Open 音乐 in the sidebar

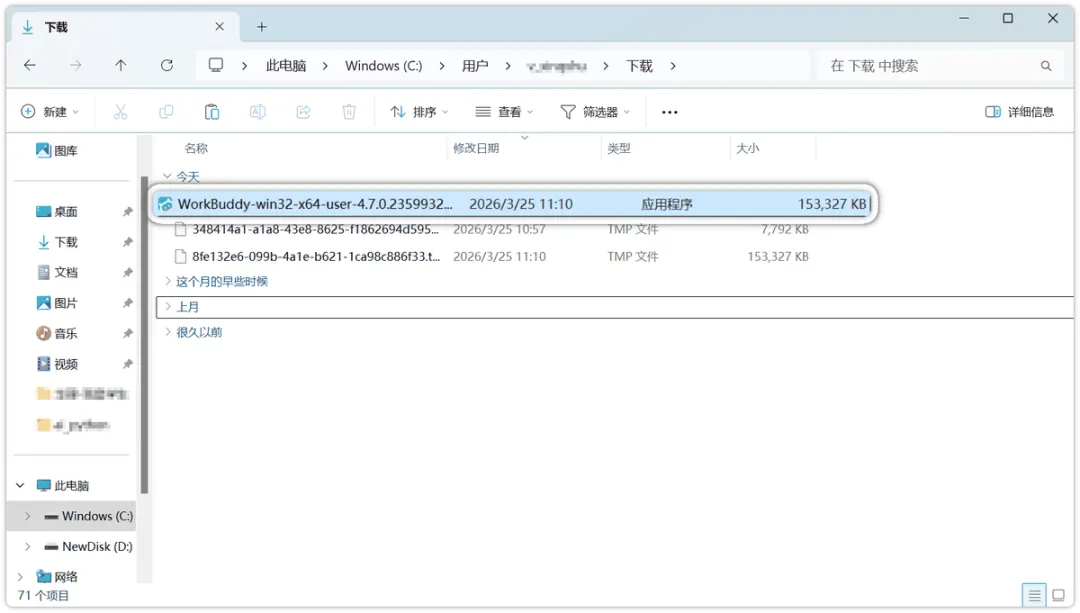tap(56, 333)
